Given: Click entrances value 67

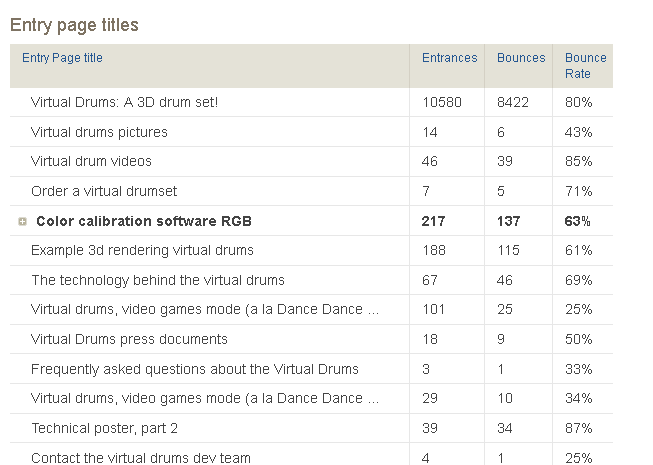Looking at the screenshot, I should [430, 281].
